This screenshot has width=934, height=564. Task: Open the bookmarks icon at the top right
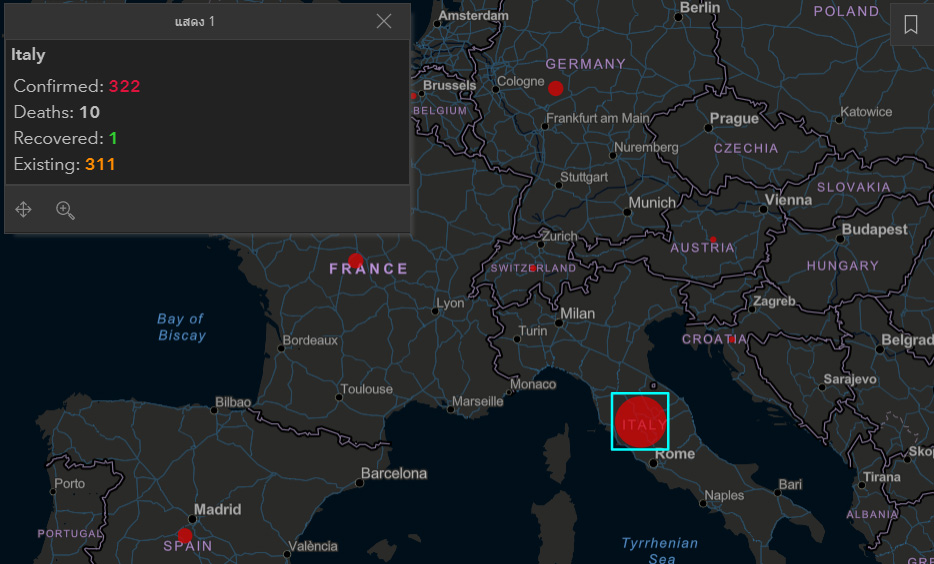click(910, 25)
